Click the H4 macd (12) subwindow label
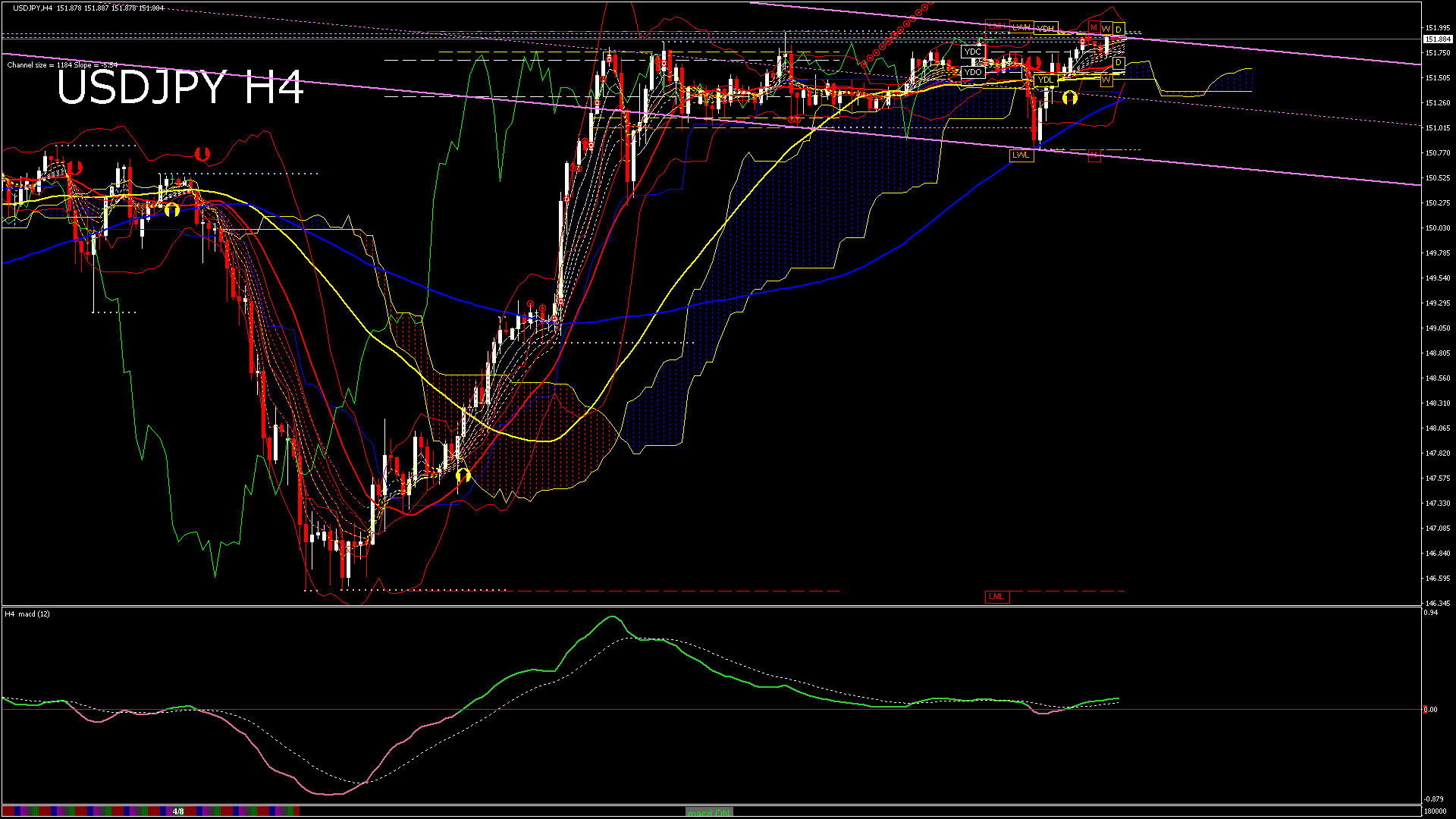The image size is (1456, 819). pyautogui.click(x=27, y=613)
